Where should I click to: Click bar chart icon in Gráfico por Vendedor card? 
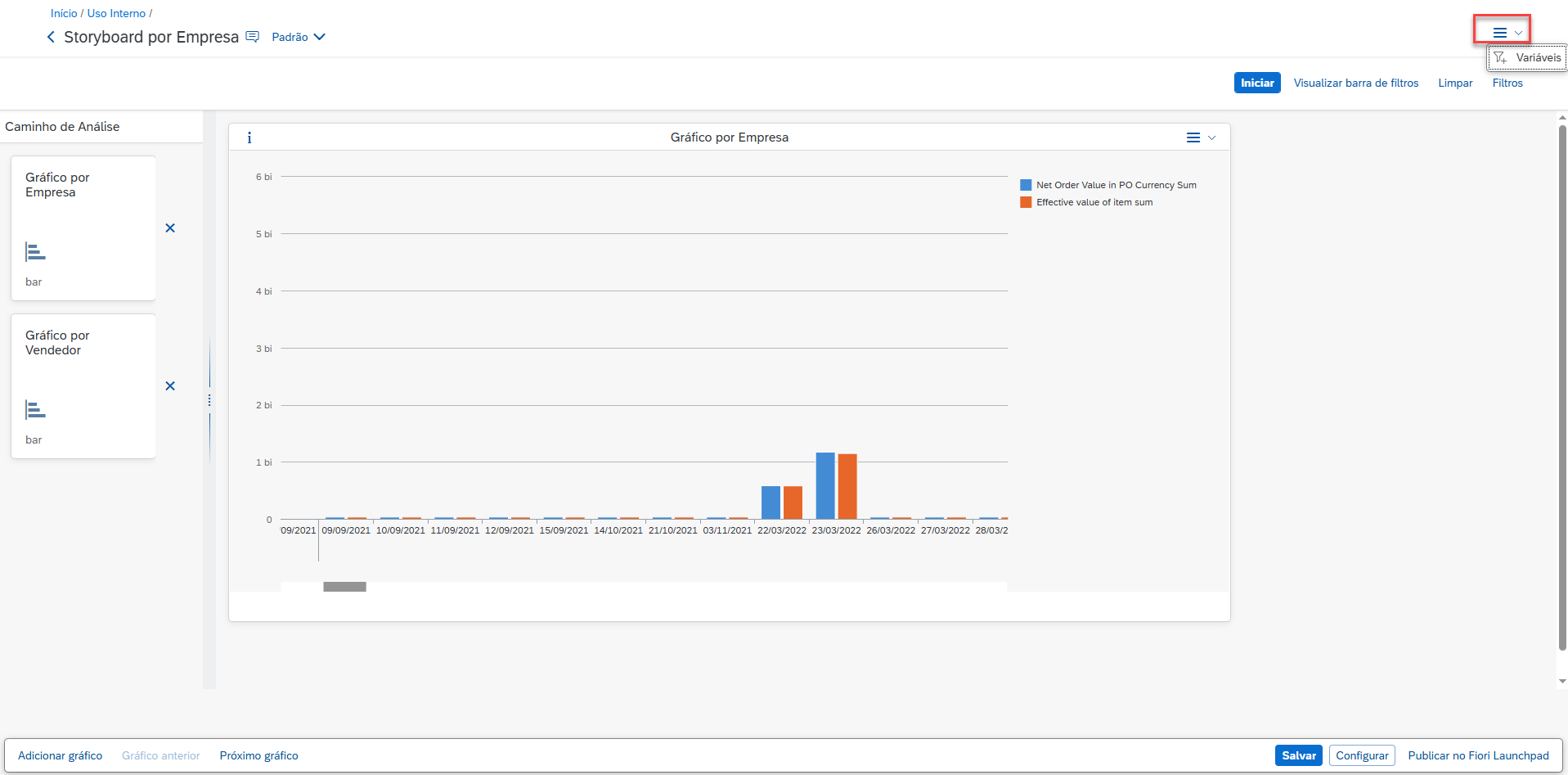[35, 410]
